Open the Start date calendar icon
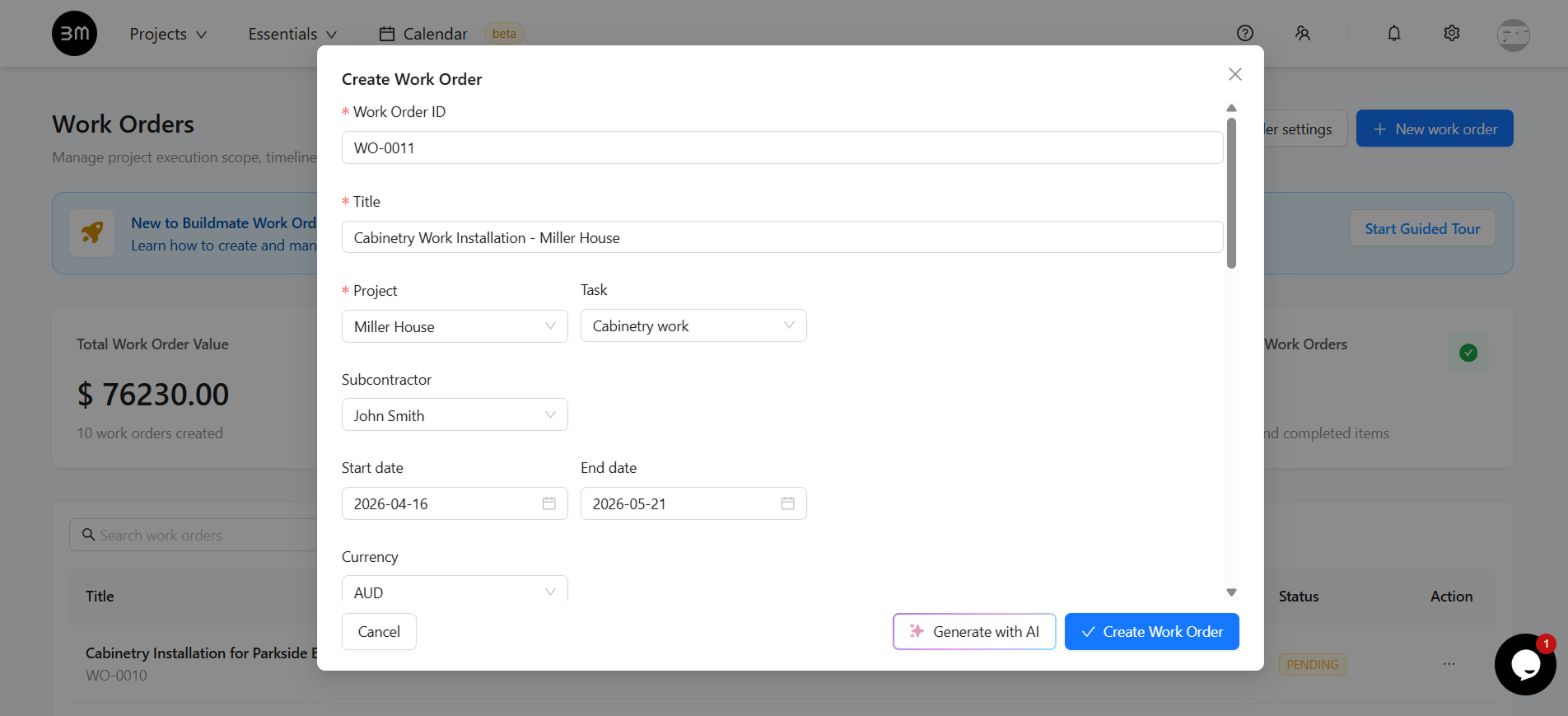Image resolution: width=1568 pixels, height=716 pixels. point(549,503)
